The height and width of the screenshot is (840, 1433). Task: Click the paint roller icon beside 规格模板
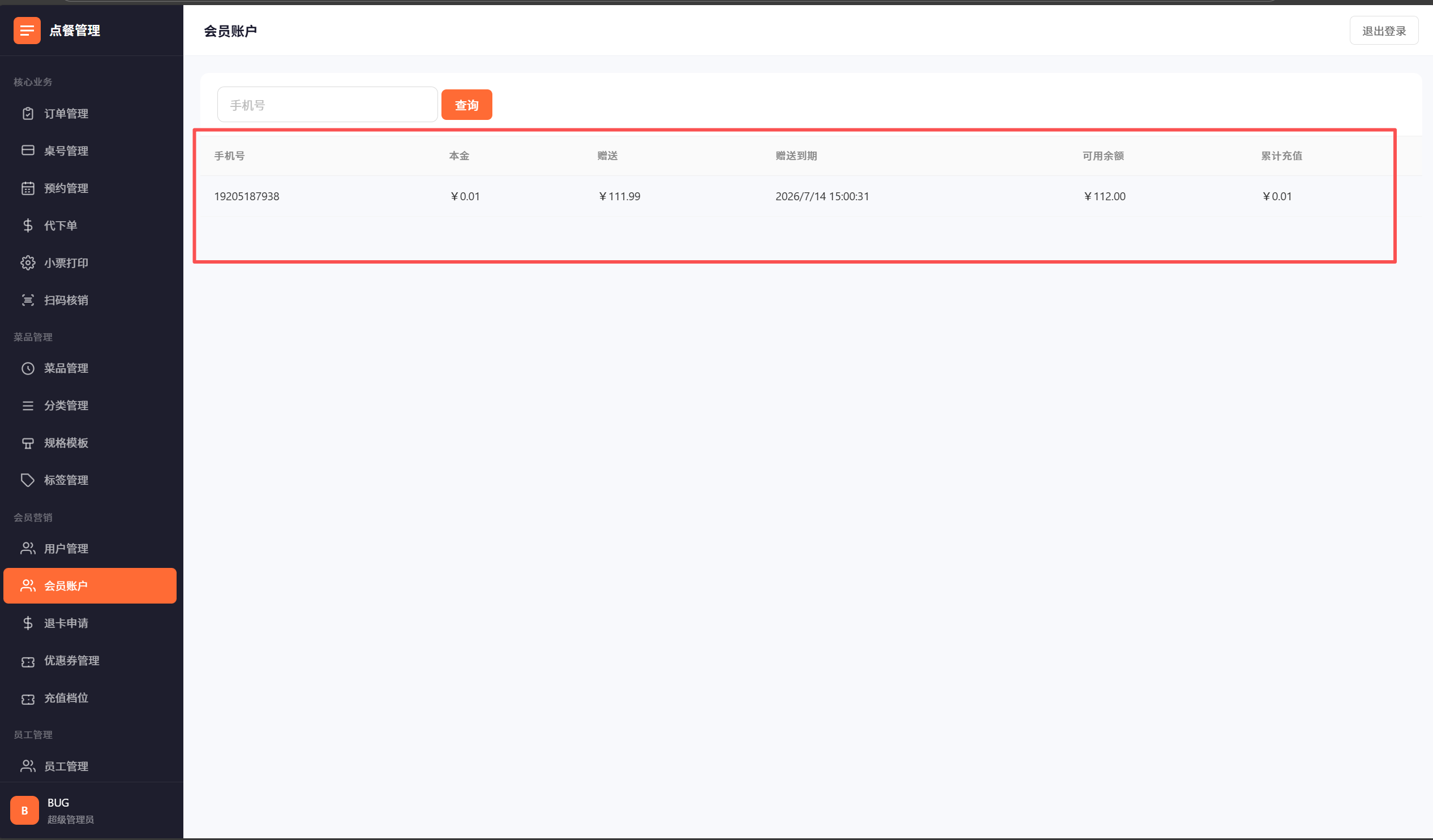pos(28,443)
